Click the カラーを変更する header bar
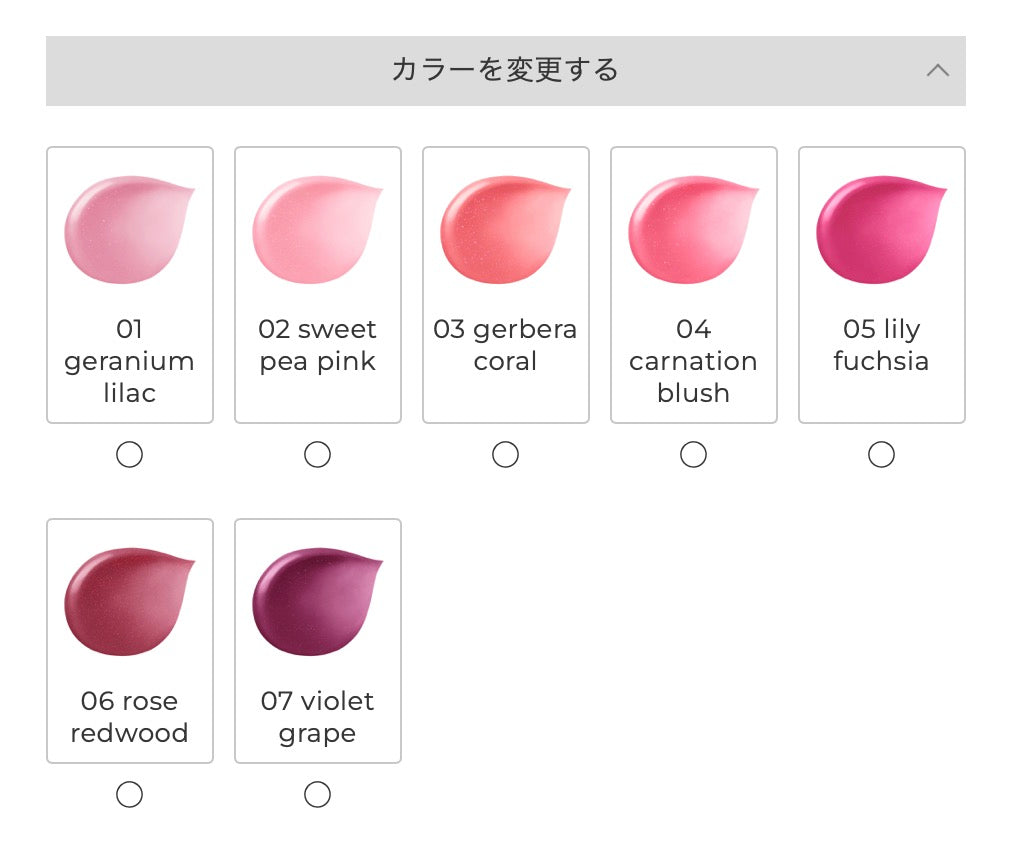This screenshot has width=1012, height=856. point(505,71)
